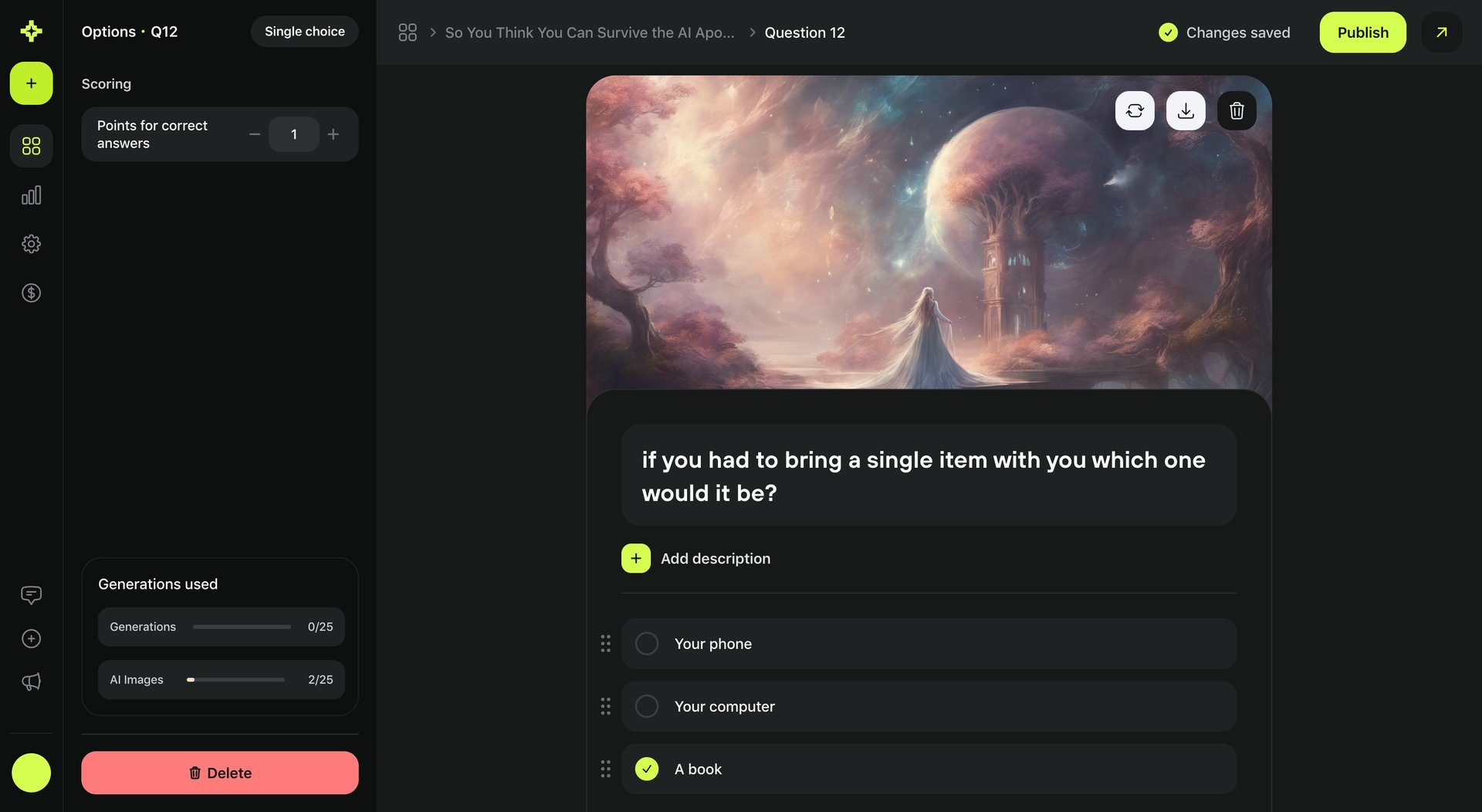Open billing with the dollar icon
Image resolution: width=1482 pixels, height=812 pixels.
pyautogui.click(x=31, y=293)
